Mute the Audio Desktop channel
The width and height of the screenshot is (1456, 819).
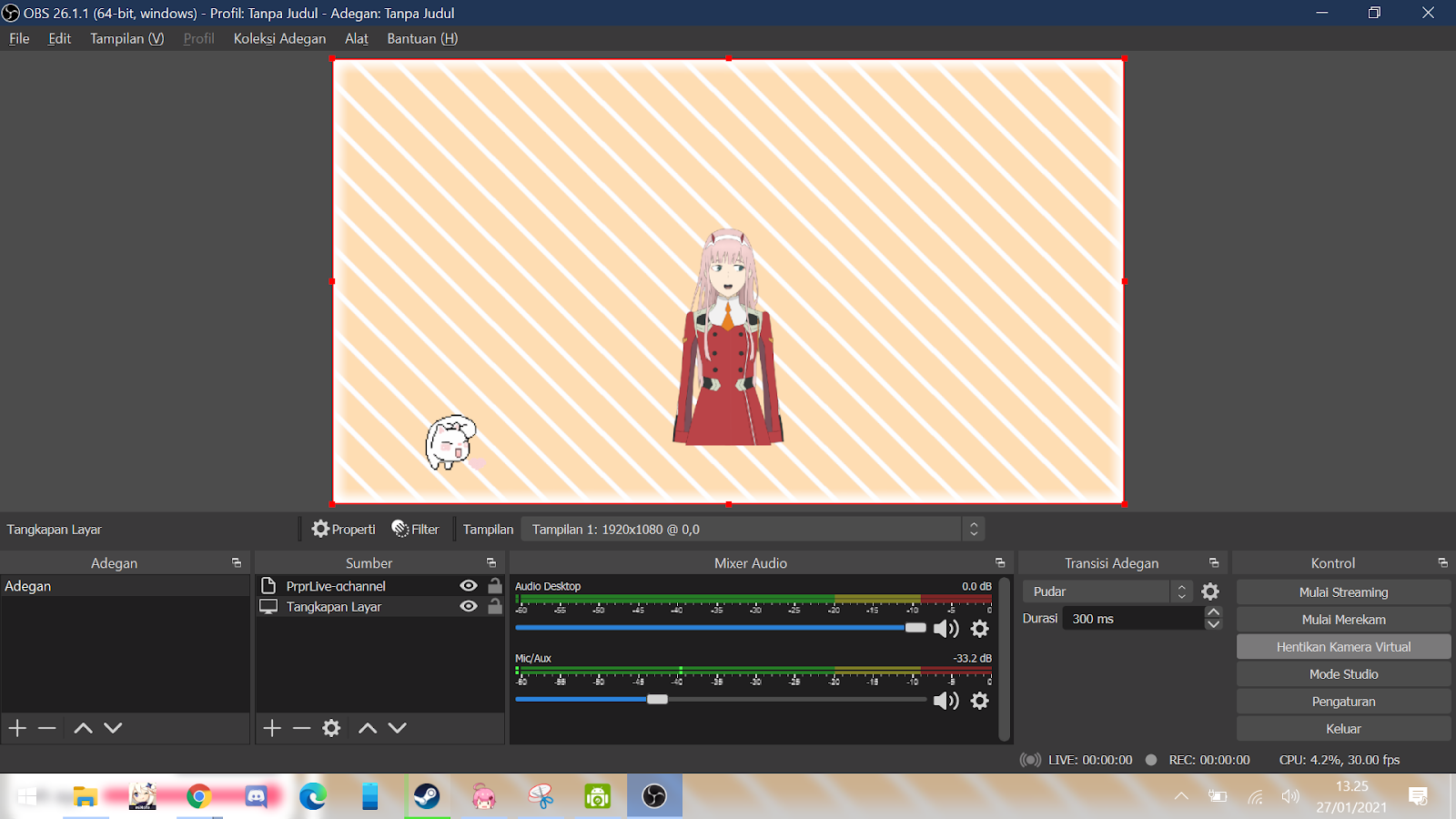coord(946,629)
